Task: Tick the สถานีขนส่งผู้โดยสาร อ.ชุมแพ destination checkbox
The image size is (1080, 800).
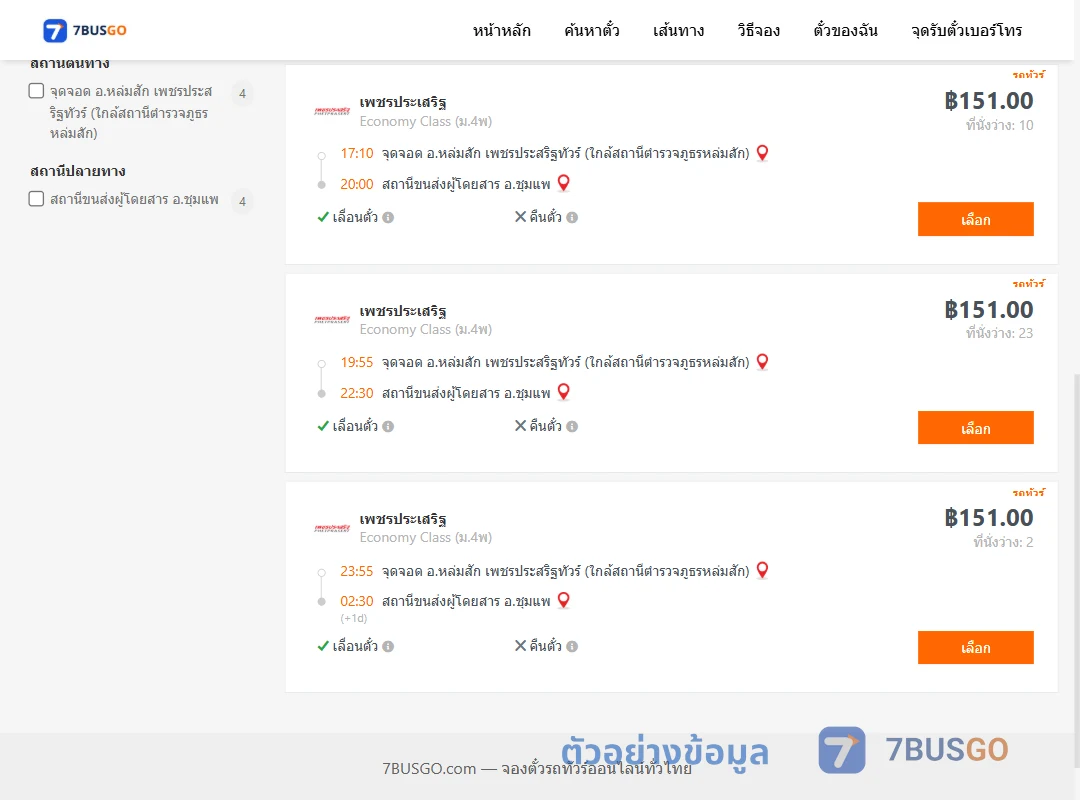Action: 37,199
